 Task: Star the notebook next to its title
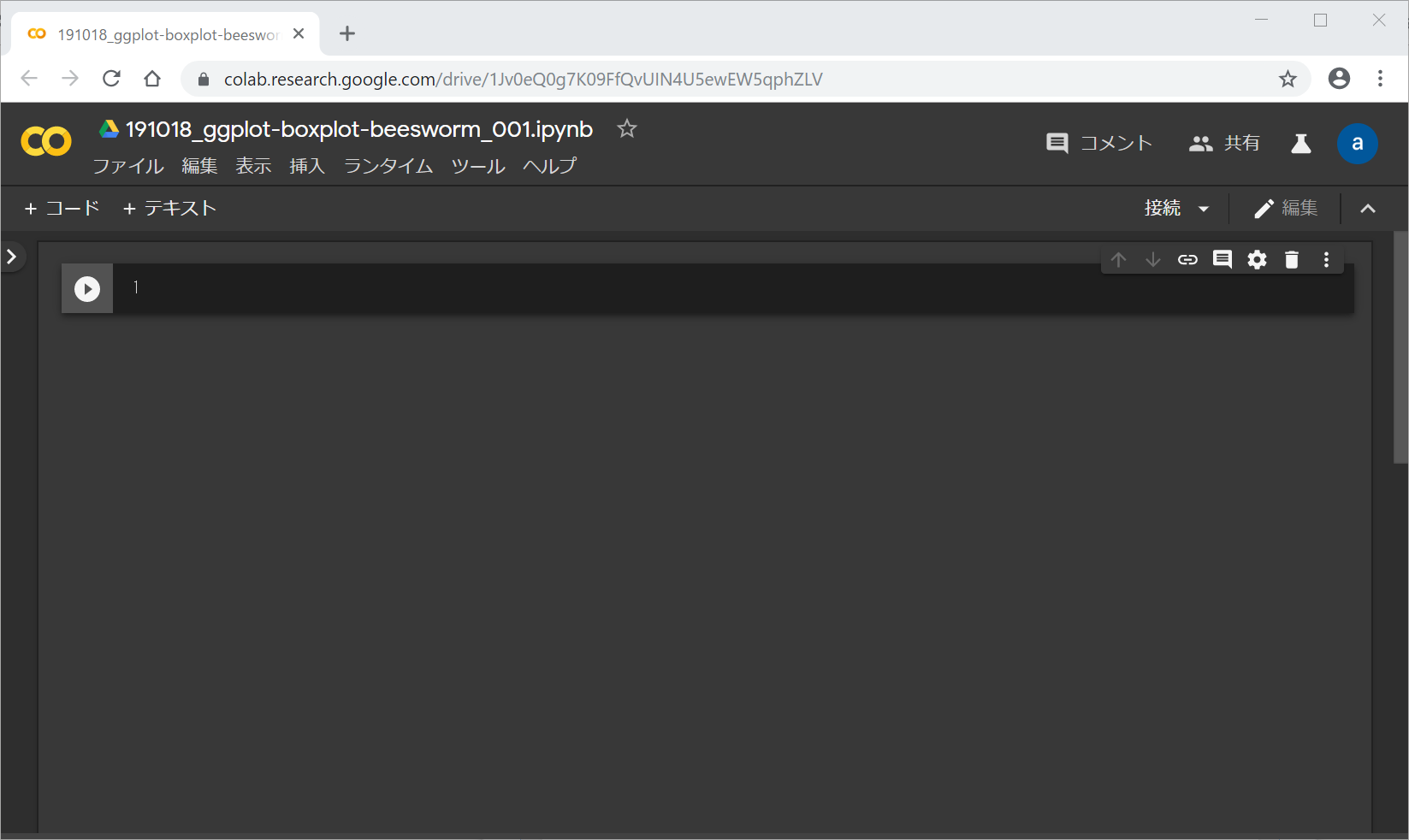[x=627, y=129]
